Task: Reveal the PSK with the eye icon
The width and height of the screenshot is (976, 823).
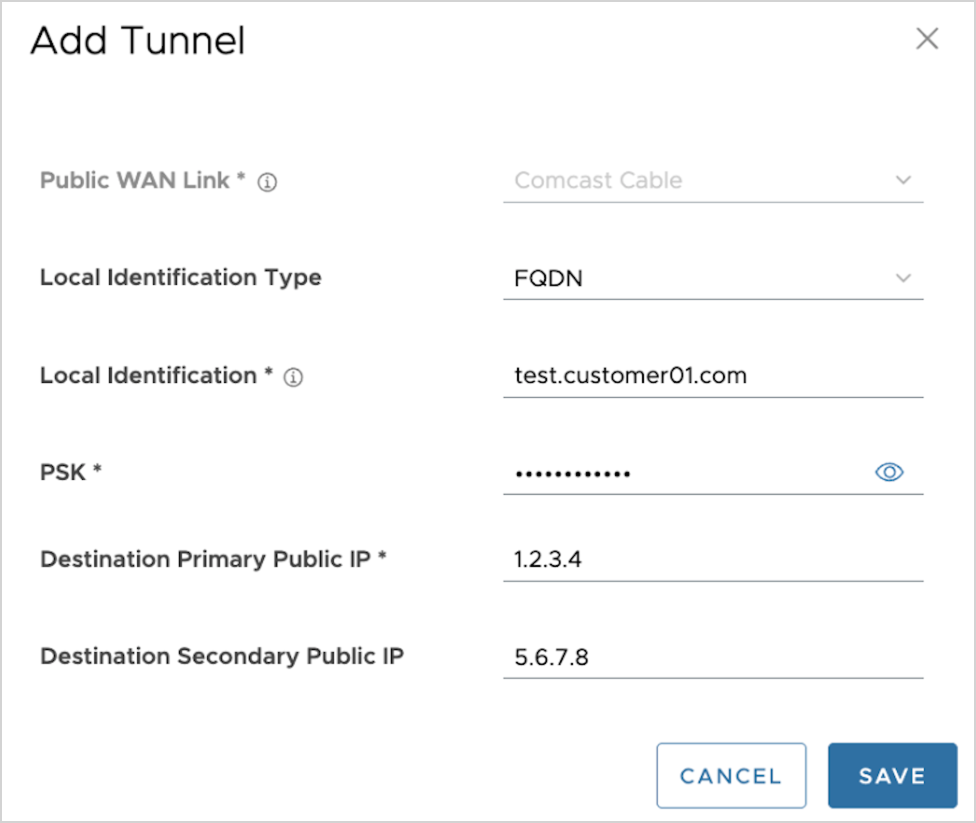Action: (889, 472)
